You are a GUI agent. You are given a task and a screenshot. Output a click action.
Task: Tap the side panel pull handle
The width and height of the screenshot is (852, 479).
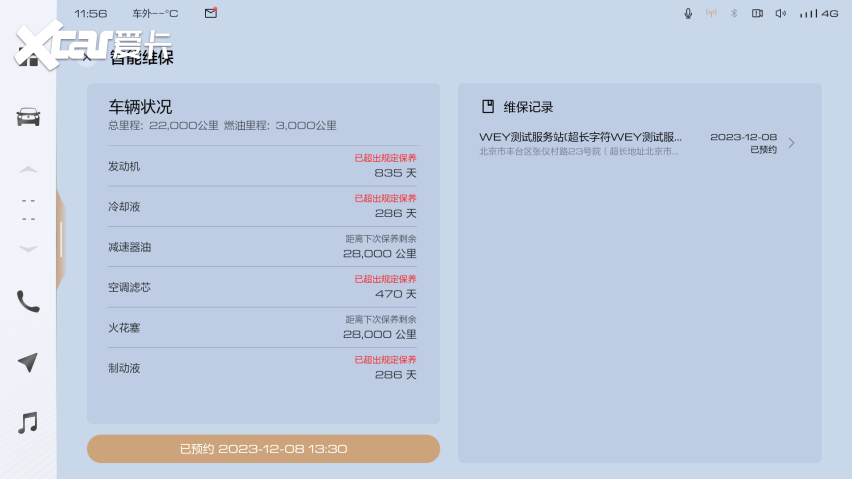pos(61,240)
